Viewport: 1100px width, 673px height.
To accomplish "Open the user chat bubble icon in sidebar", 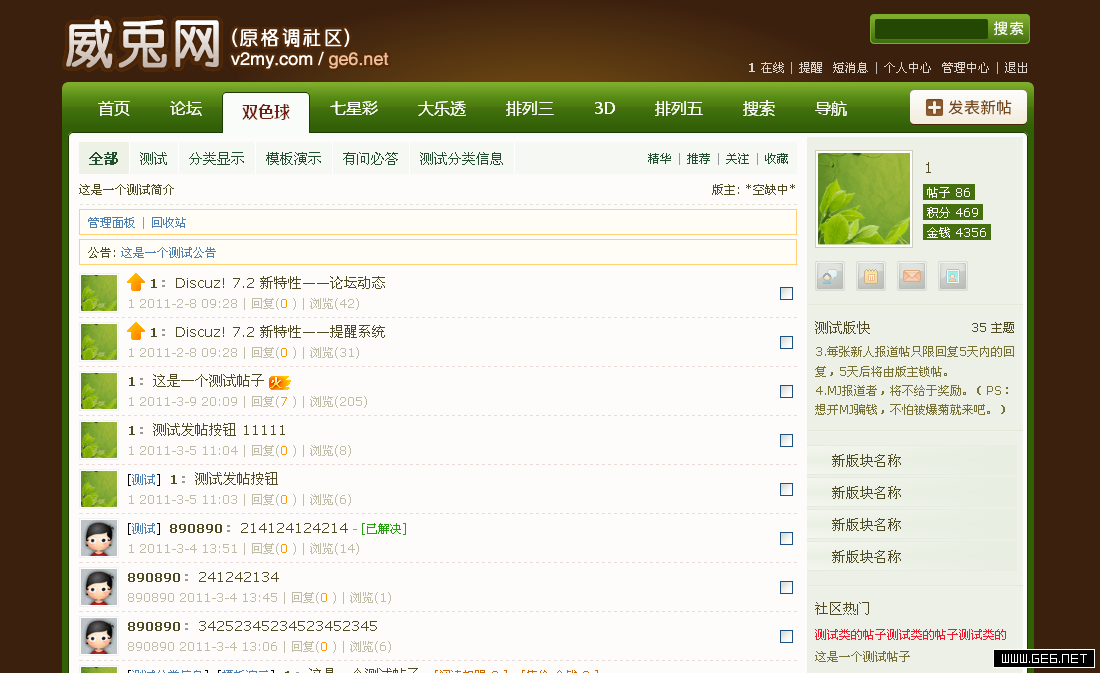I will 830,276.
